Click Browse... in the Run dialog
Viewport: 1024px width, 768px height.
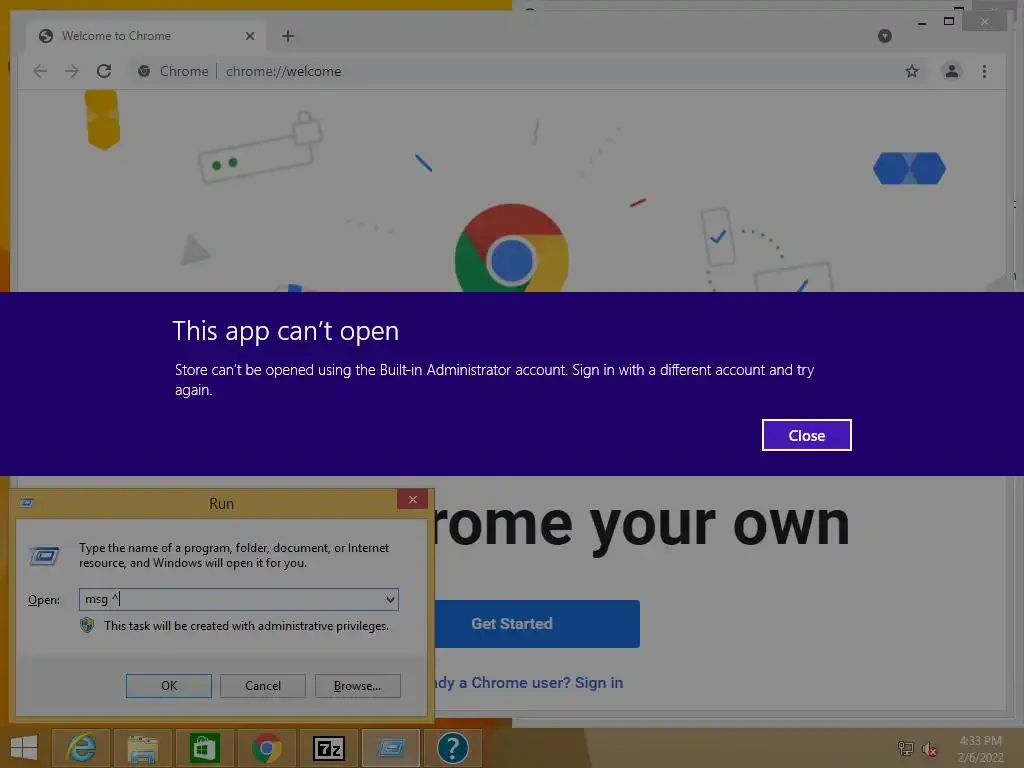coord(357,686)
